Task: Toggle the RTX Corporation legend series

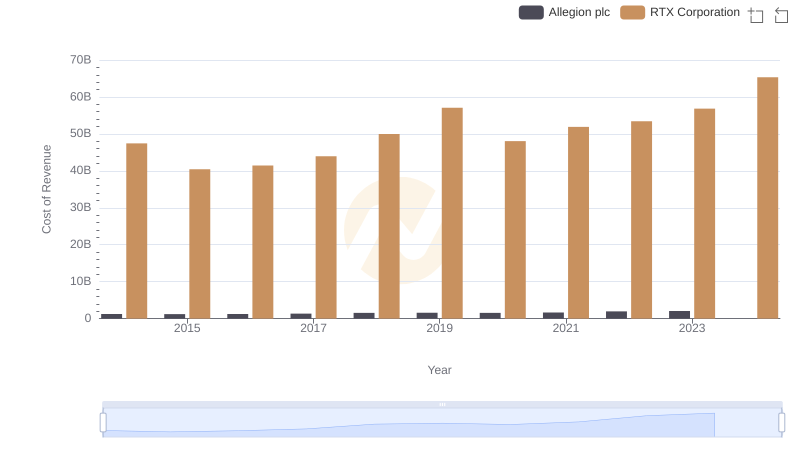Action: pyautogui.click(x=680, y=12)
